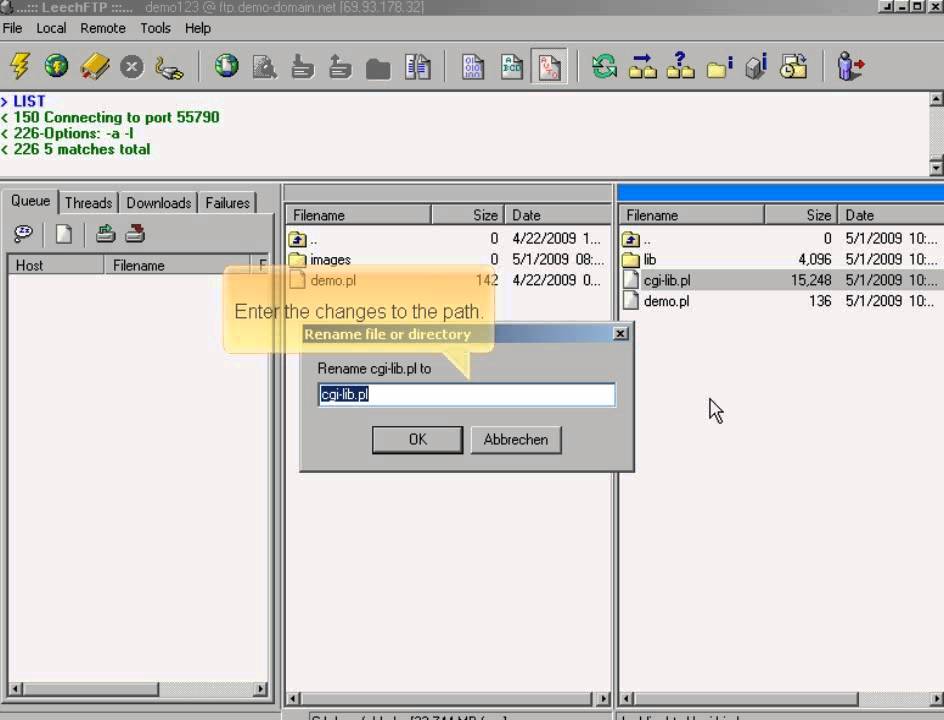
Task: Click the compare documents toolbar icon
Action: pos(417,67)
